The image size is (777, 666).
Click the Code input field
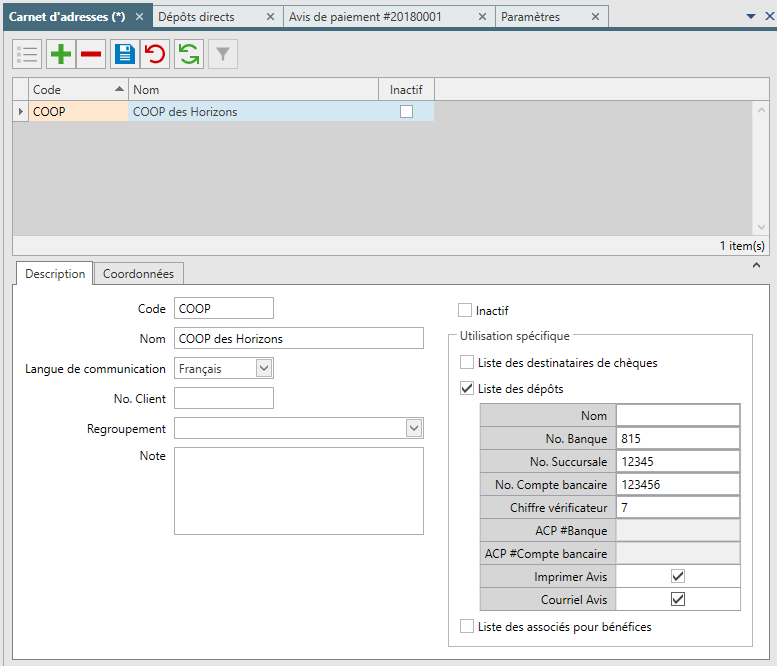click(x=223, y=308)
